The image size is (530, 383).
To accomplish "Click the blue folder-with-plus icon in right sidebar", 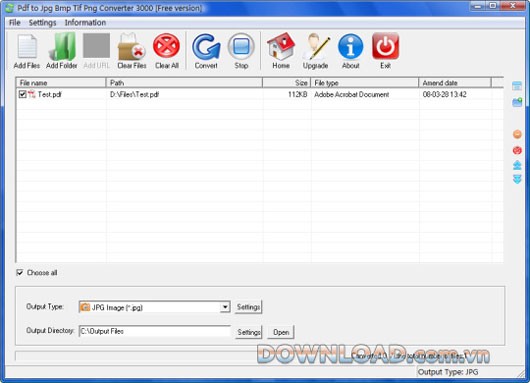I will click(x=517, y=102).
